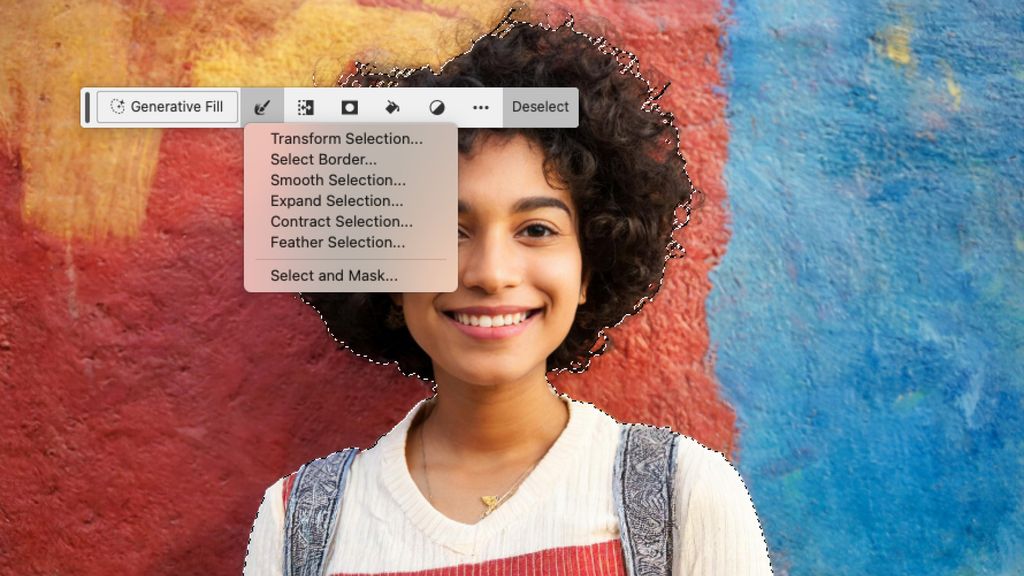Pick Smooth Selection... from the menu
Viewport: 1024px width, 576px height.
(338, 180)
